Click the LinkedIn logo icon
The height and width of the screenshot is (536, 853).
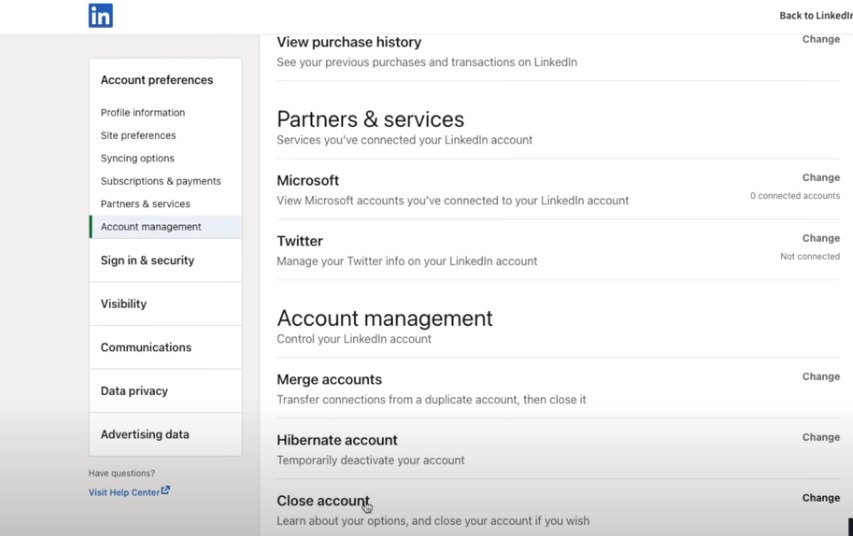point(100,15)
